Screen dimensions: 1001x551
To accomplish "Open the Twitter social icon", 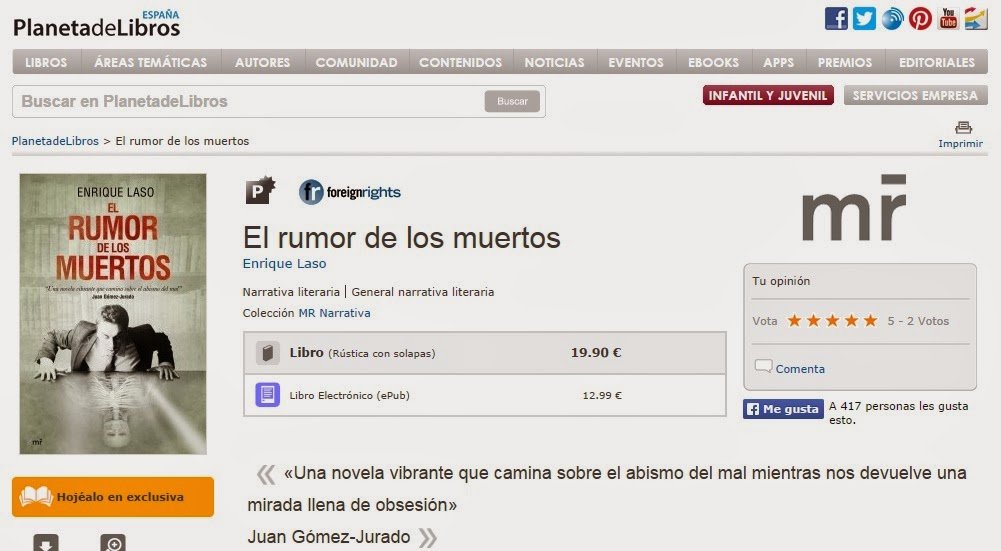I will pyautogui.click(x=864, y=19).
